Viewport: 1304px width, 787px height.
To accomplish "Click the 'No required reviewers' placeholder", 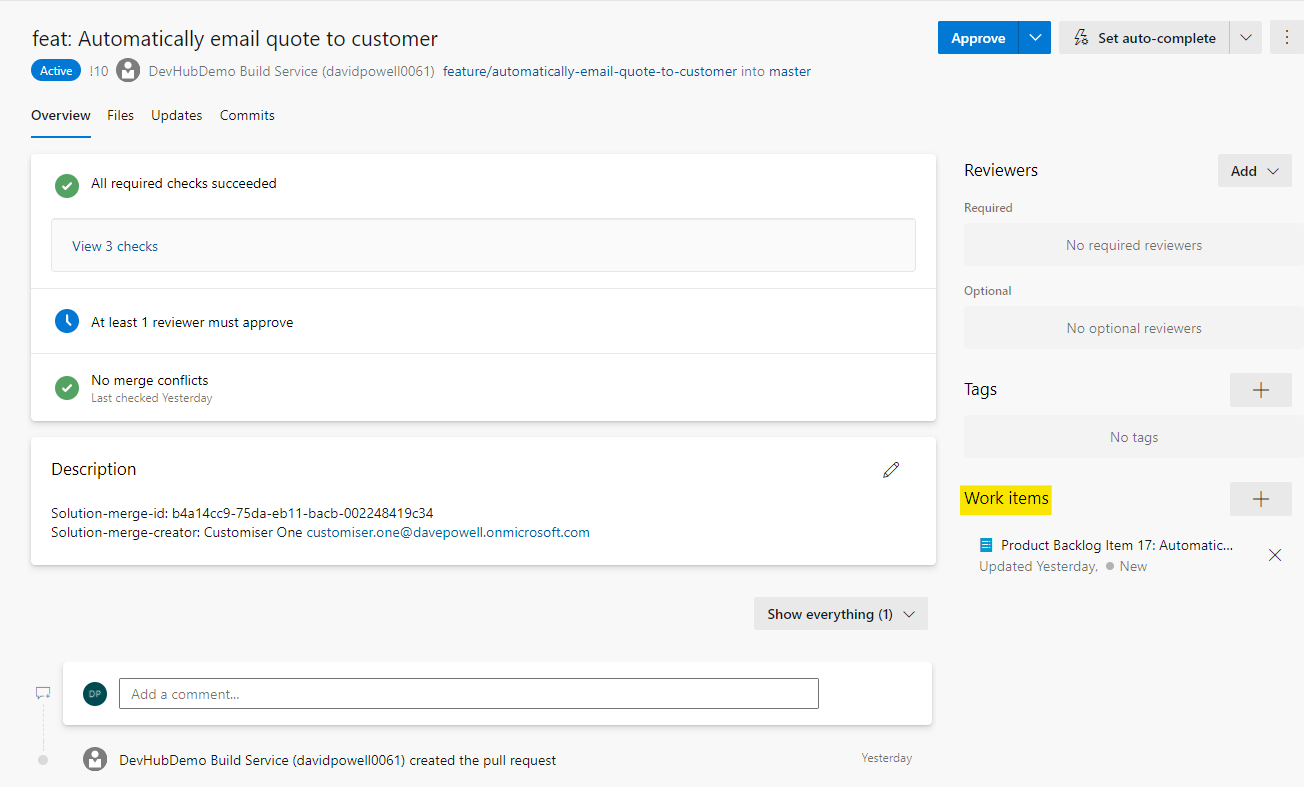I will (x=1134, y=245).
